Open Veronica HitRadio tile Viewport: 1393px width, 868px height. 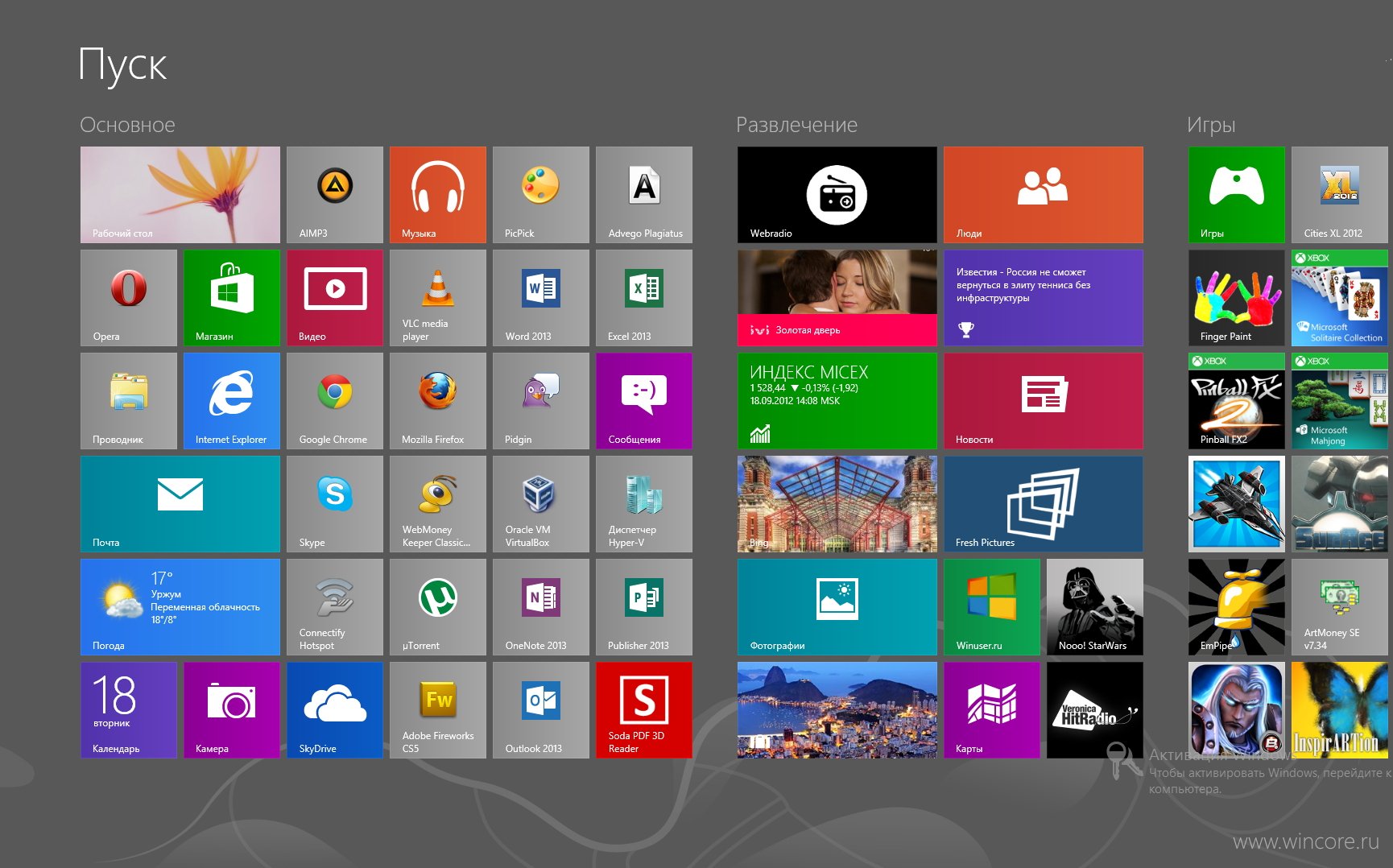point(1095,710)
